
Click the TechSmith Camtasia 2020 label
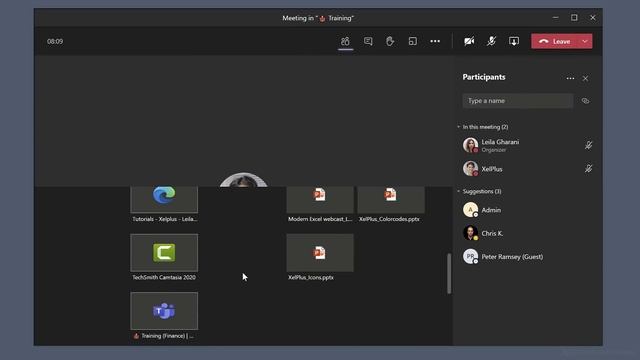pyautogui.click(x=164, y=278)
